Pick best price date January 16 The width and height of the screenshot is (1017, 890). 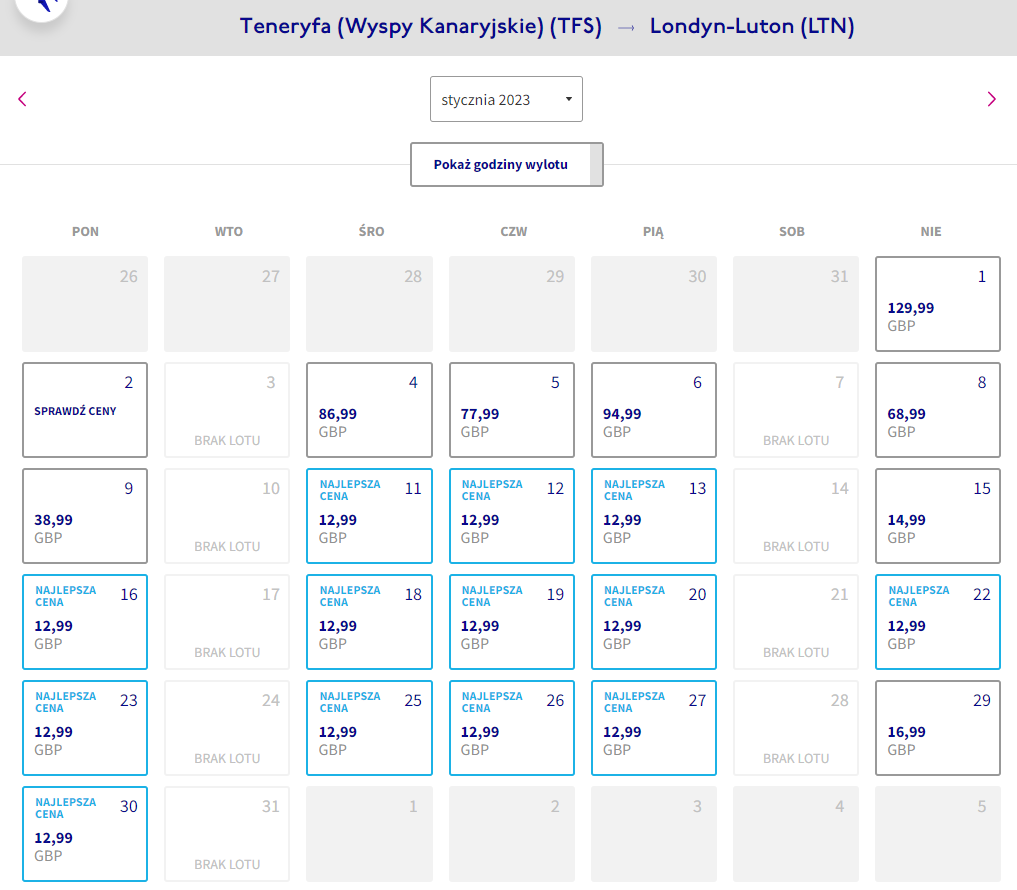pyautogui.click(x=85, y=621)
